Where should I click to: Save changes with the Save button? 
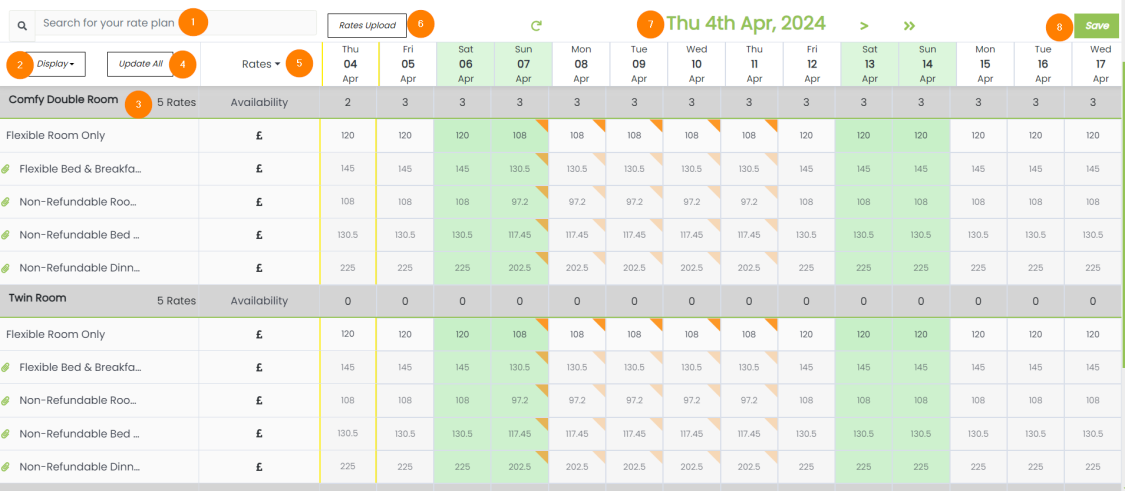[1096, 26]
